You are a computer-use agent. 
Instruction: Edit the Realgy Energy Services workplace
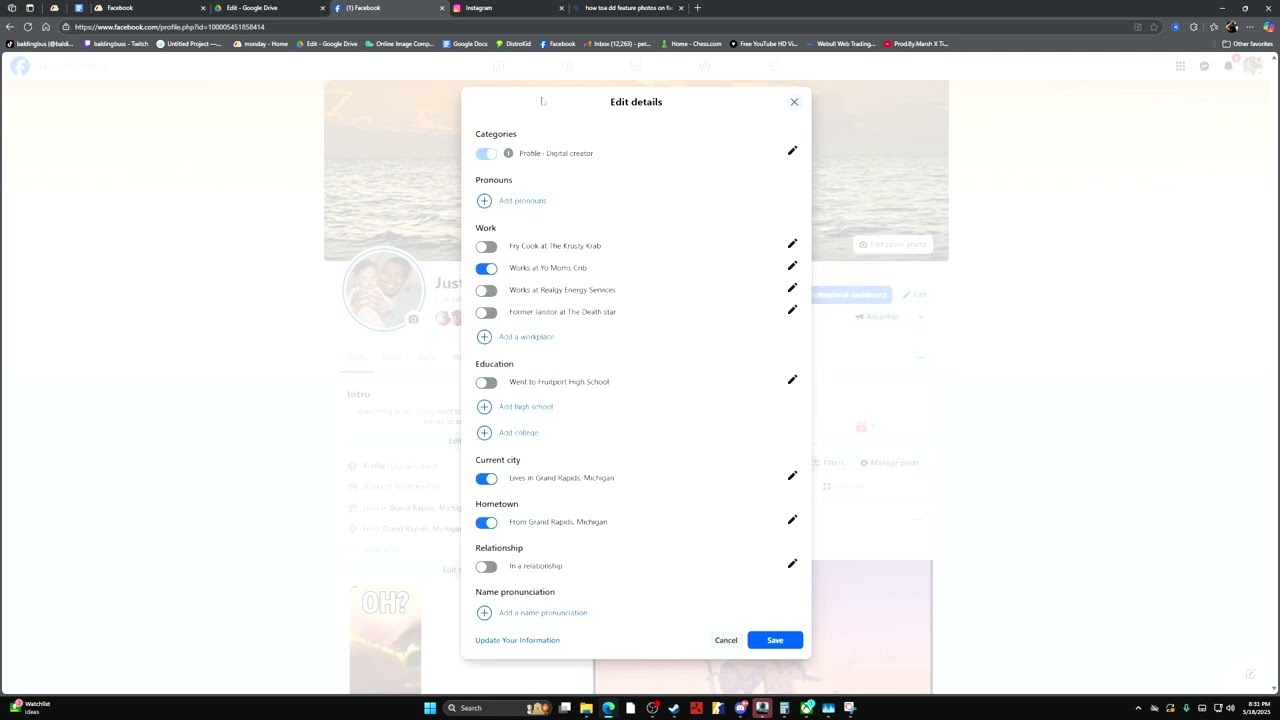pyautogui.click(x=792, y=288)
